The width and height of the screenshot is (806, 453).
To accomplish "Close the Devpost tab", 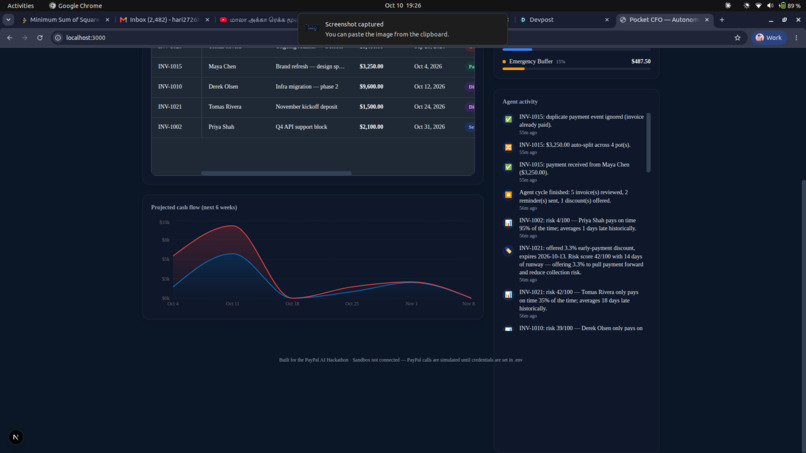I will 607,20.
